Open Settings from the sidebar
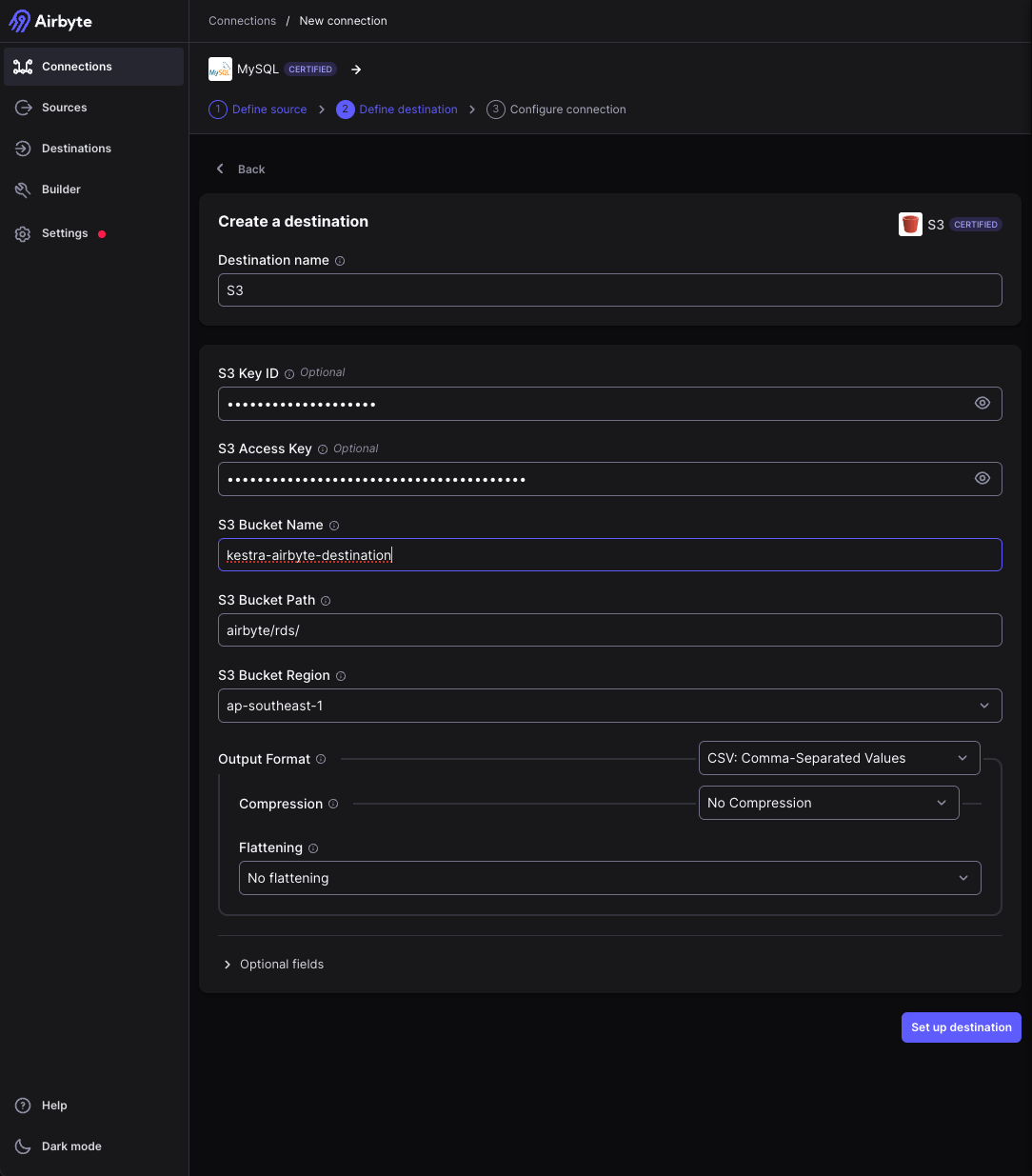This screenshot has width=1032, height=1176. pos(64,233)
